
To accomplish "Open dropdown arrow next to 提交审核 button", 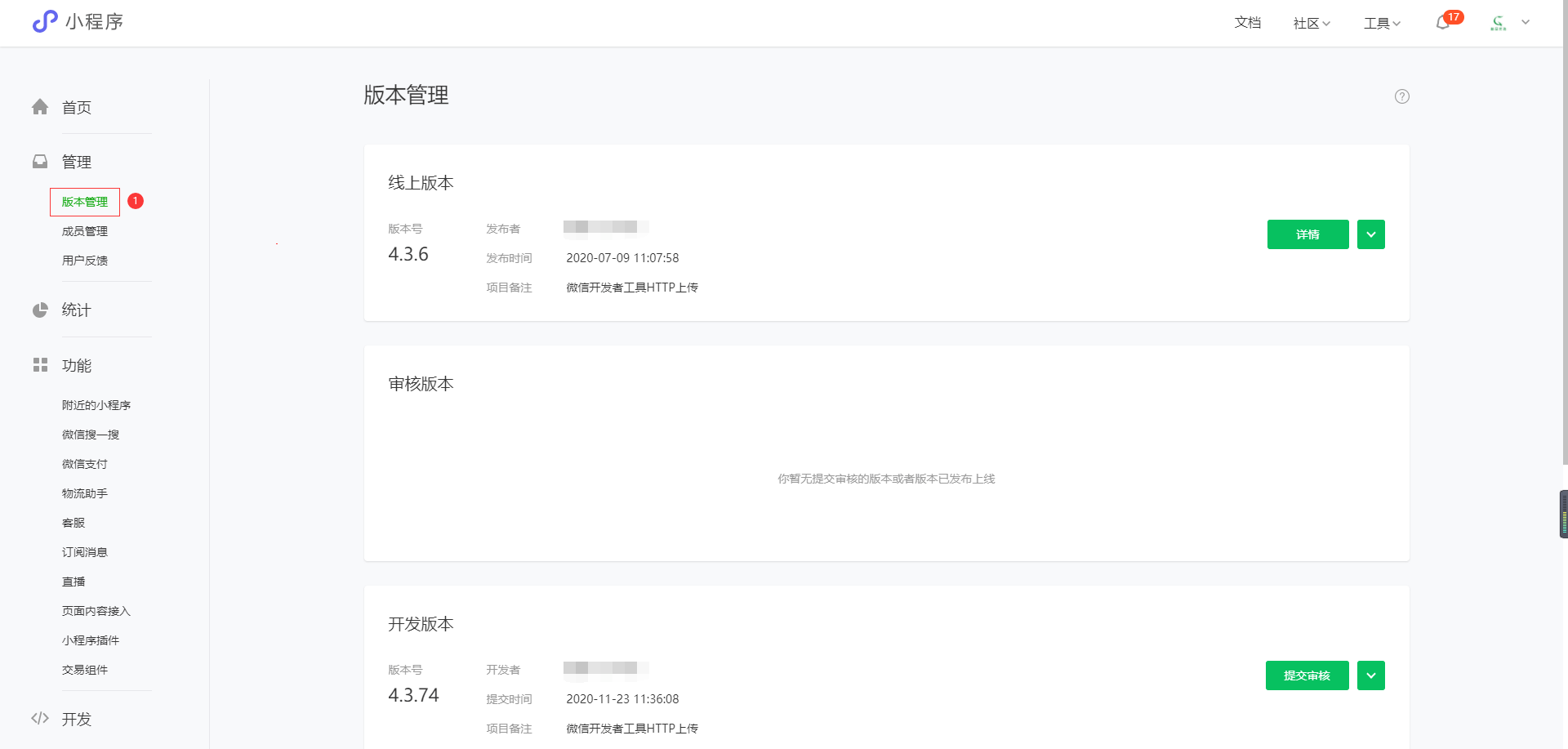I will pyautogui.click(x=1371, y=675).
